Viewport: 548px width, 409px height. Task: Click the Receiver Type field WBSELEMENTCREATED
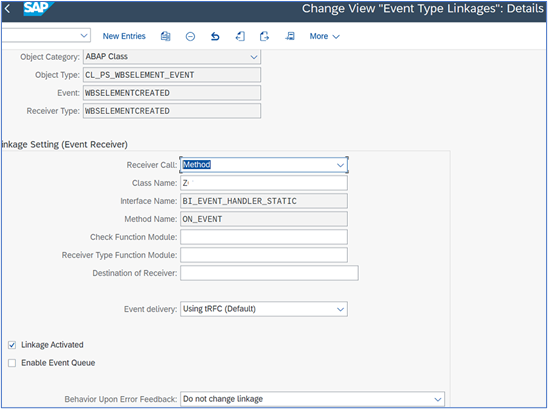pyautogui.click(x=172, y=111)
